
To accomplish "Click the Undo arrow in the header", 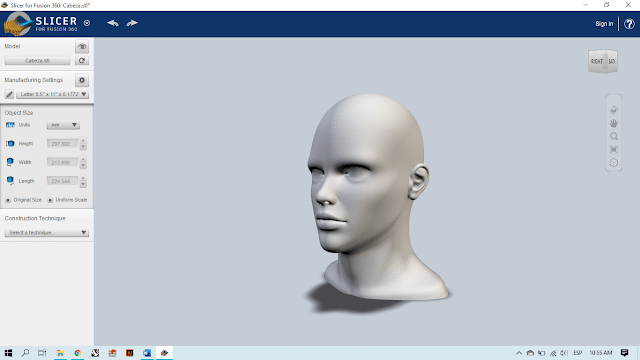I will pyautogui.click(x=113, y=23).
